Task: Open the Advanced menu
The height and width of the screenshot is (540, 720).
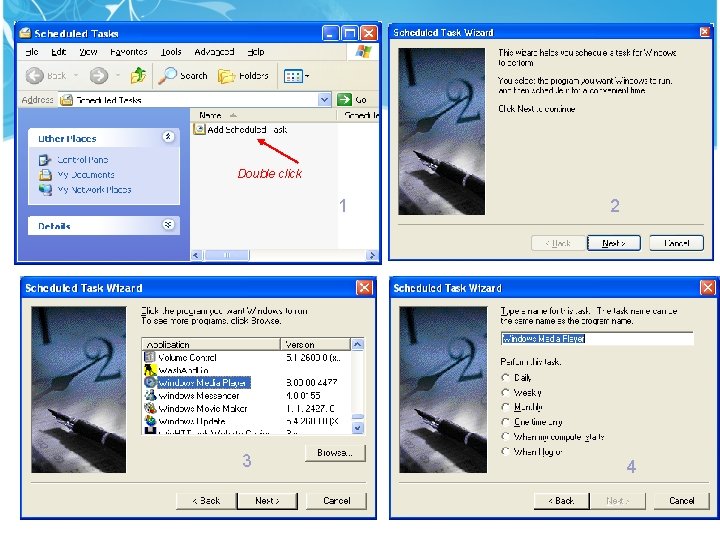Action: pos(214,52)
